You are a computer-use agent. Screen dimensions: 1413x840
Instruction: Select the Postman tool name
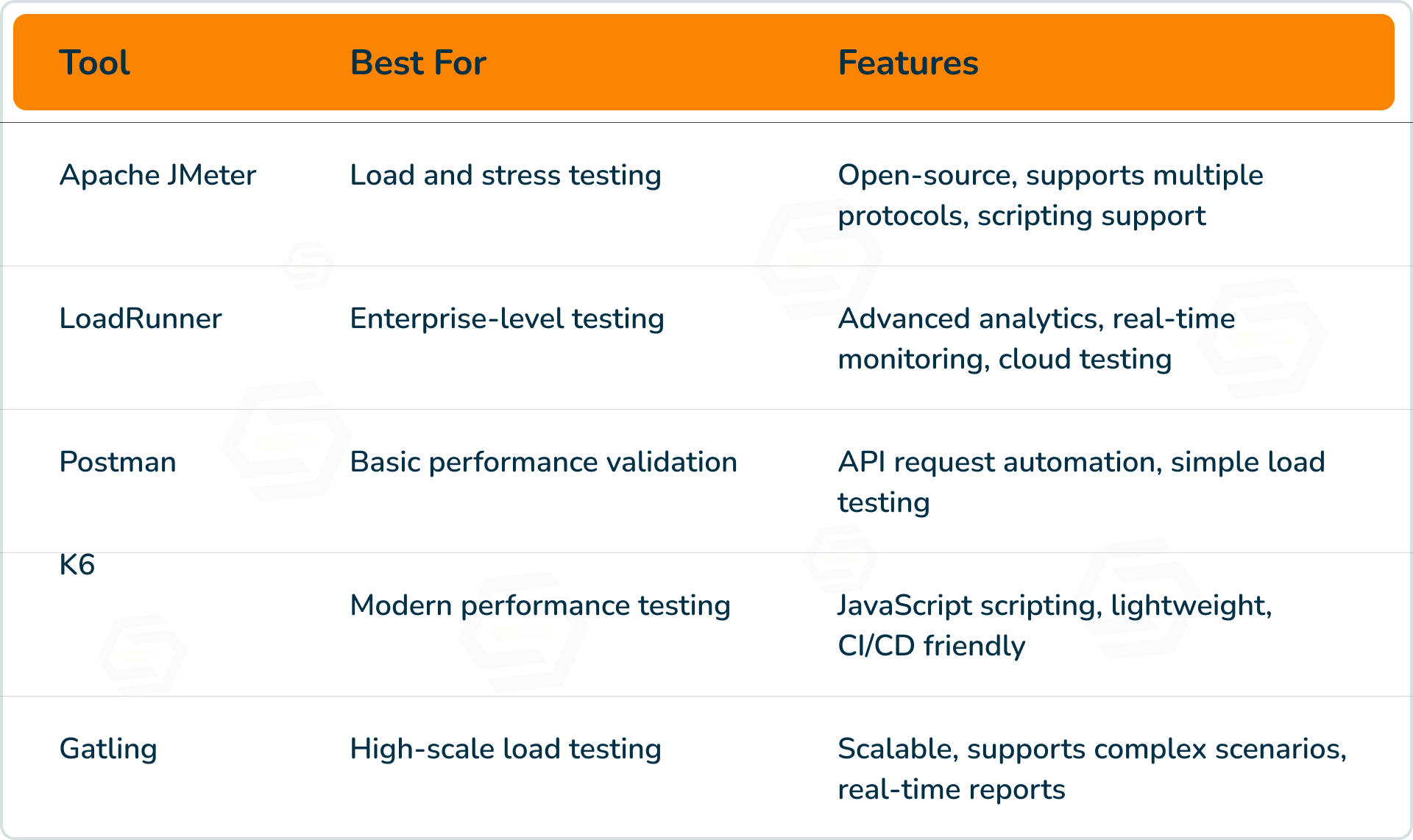click(118, 462)
